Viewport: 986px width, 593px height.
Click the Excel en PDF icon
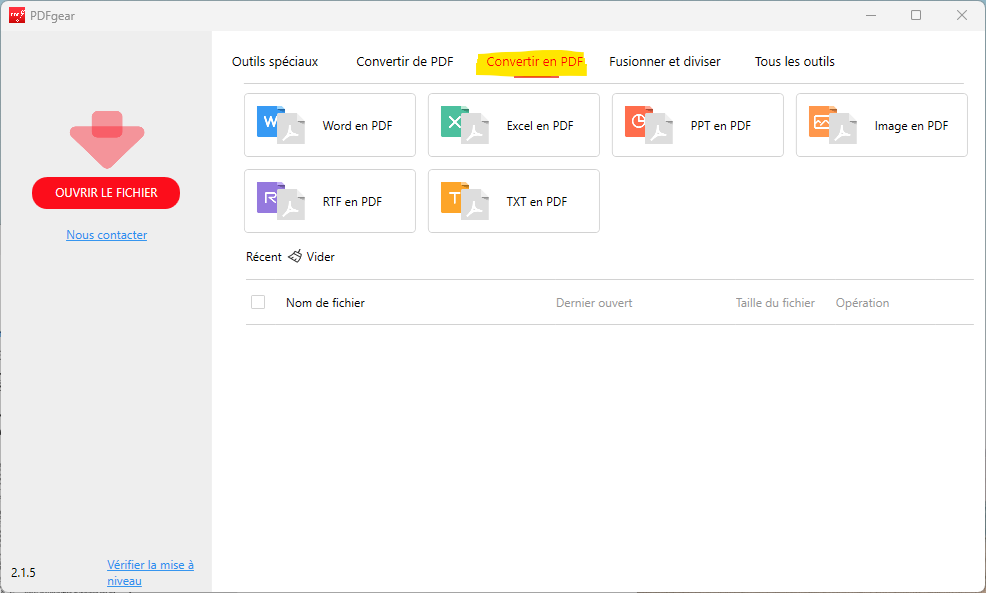click(x=465, y=125)
